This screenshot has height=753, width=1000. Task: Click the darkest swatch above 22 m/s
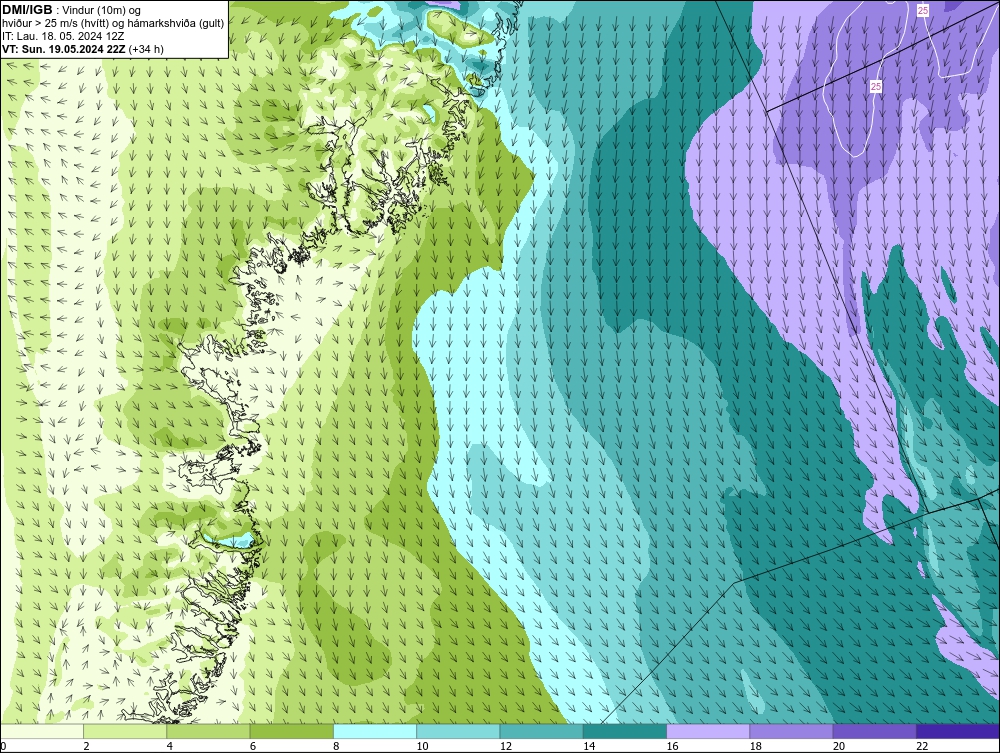tap(958, 731)
